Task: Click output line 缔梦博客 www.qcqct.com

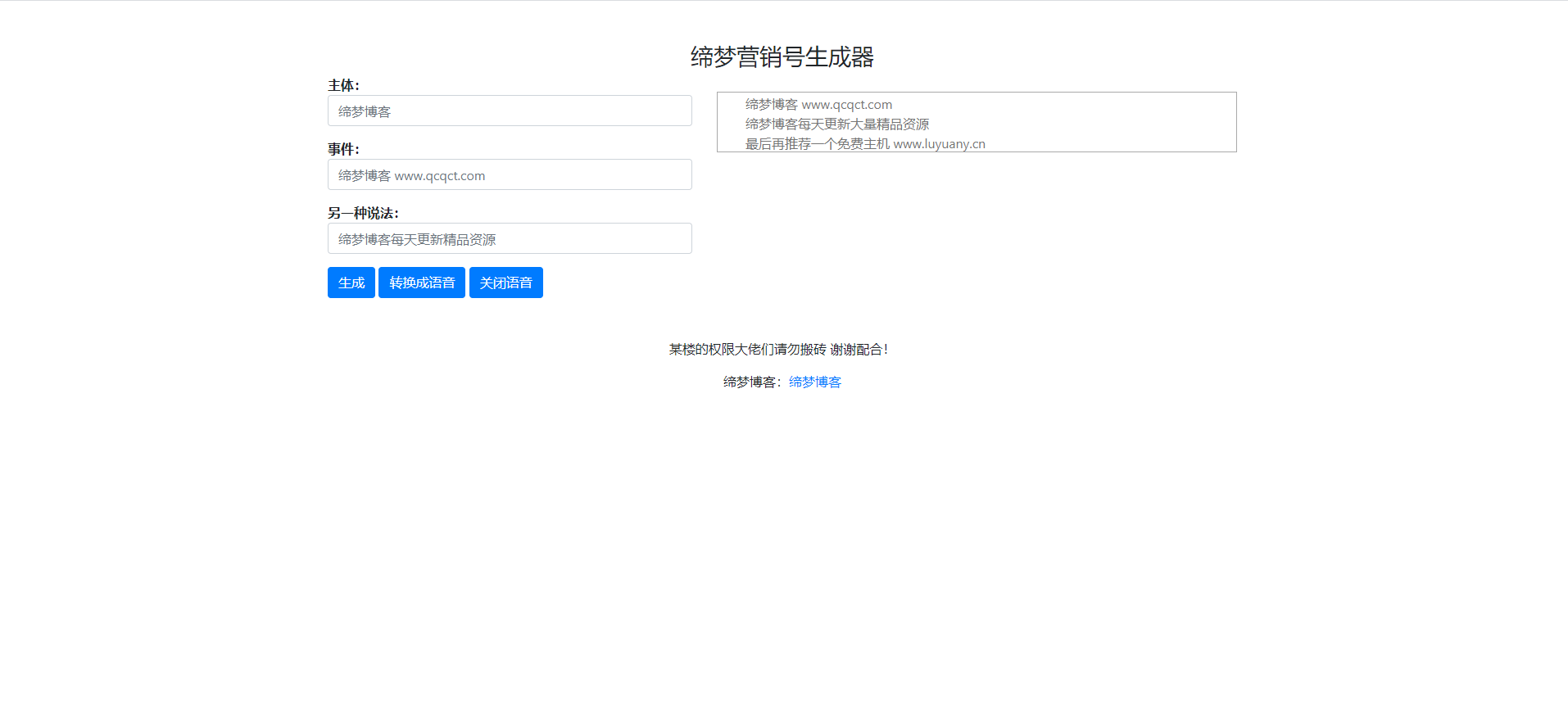Action: (818, 104)
